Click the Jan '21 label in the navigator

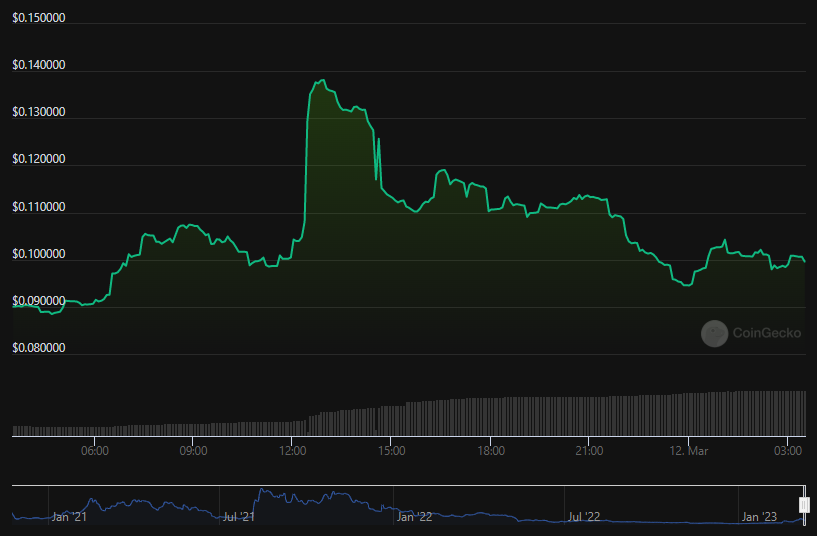(70, 517)
